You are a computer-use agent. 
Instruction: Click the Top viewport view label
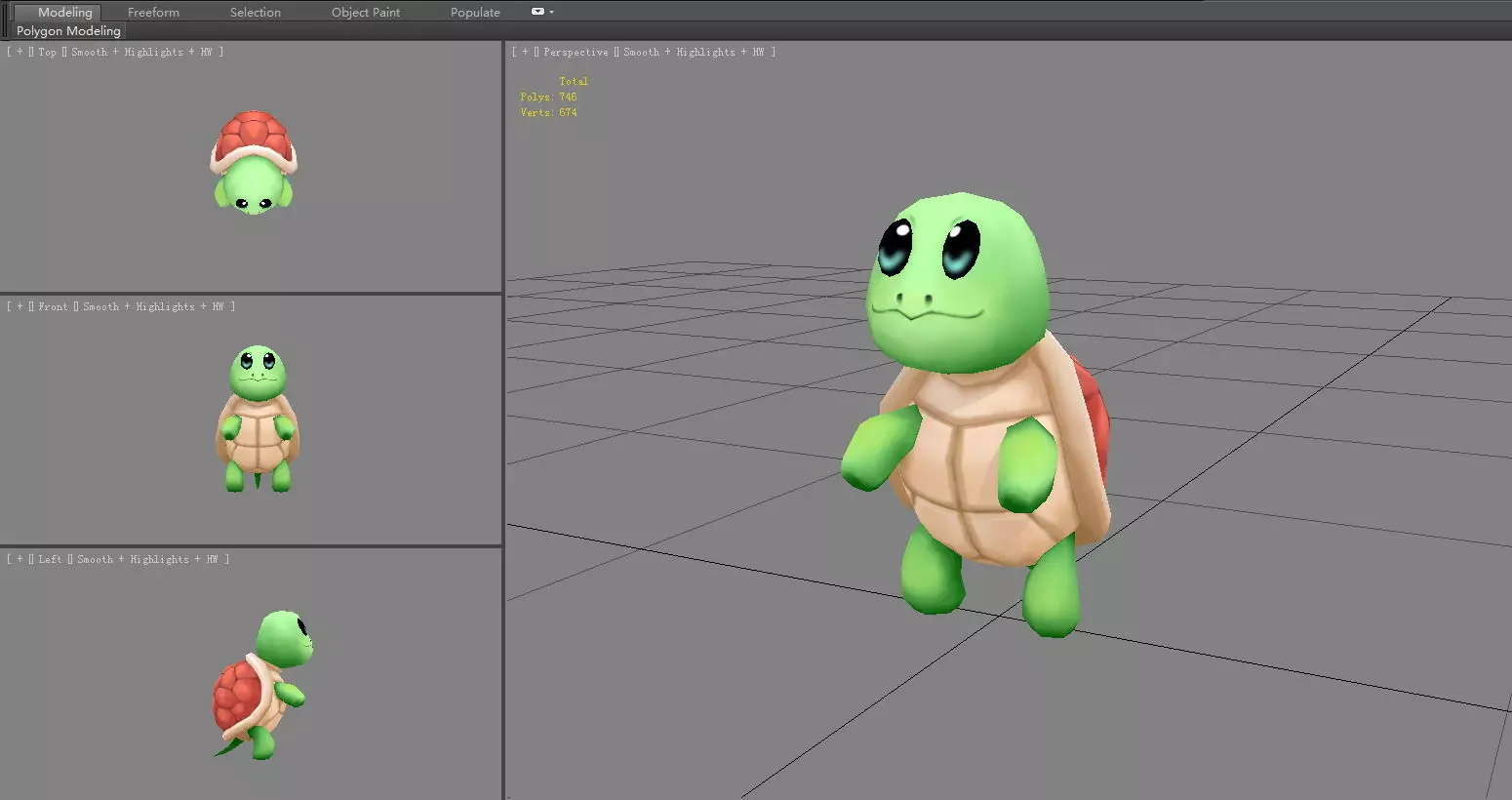tap(47, 52)
